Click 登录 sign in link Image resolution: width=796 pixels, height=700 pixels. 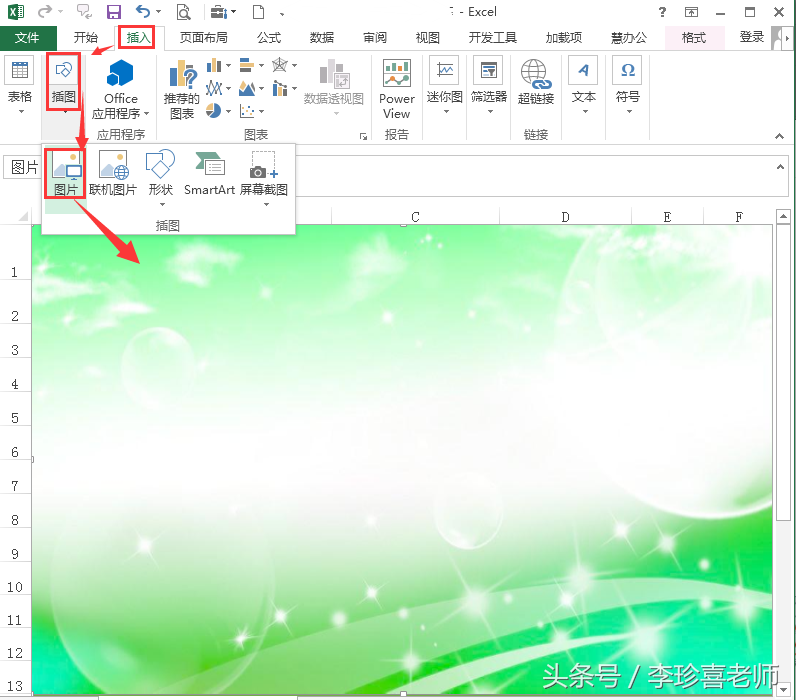(x=751, y=37)
